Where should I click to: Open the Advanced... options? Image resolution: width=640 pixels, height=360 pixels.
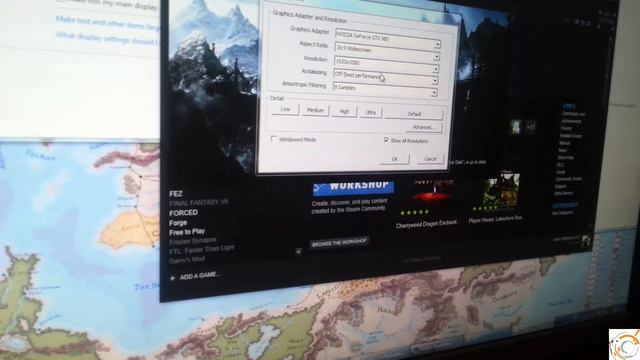423,127
